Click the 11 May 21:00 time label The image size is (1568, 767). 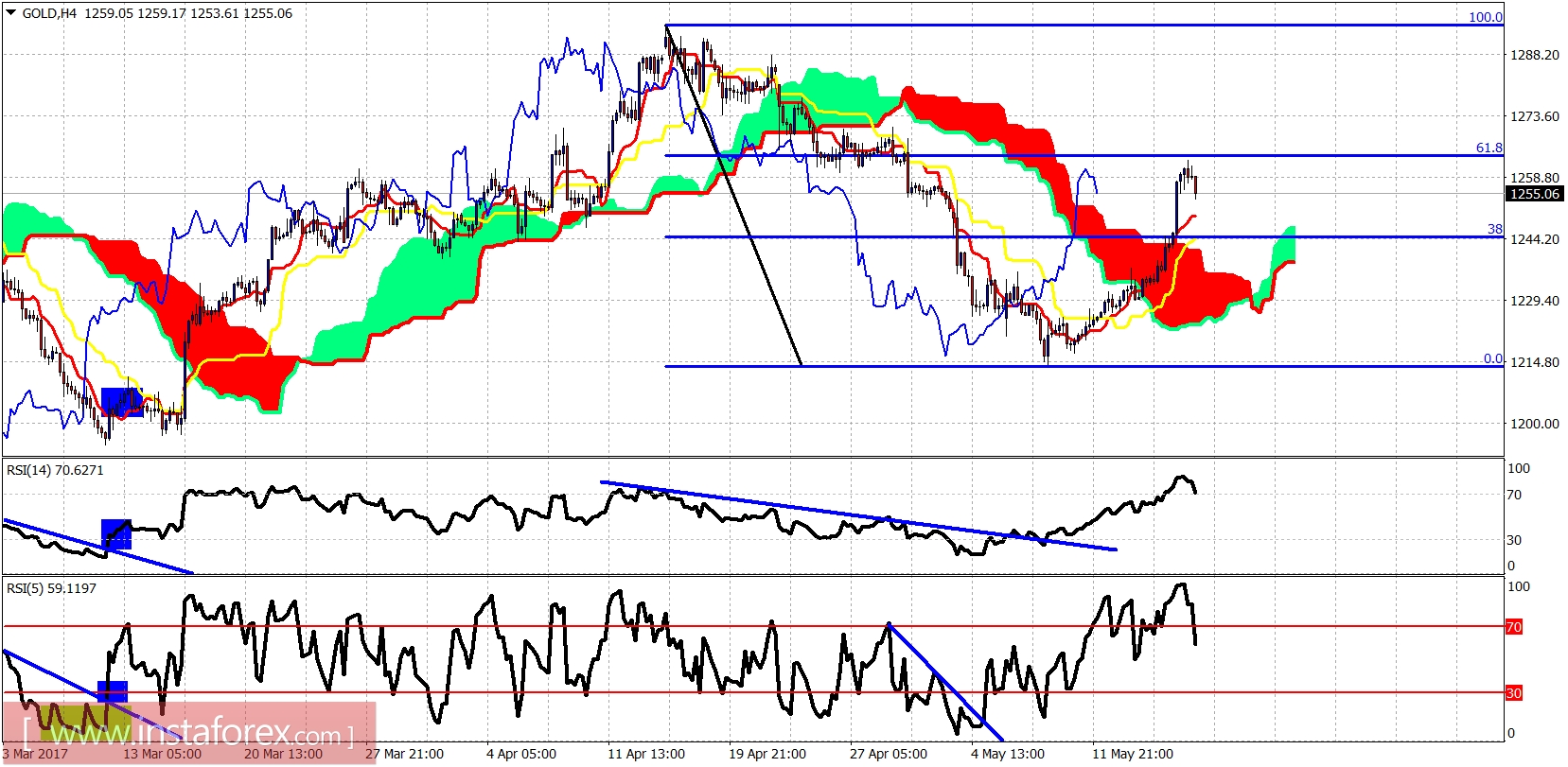click(x=1133, y=754)
